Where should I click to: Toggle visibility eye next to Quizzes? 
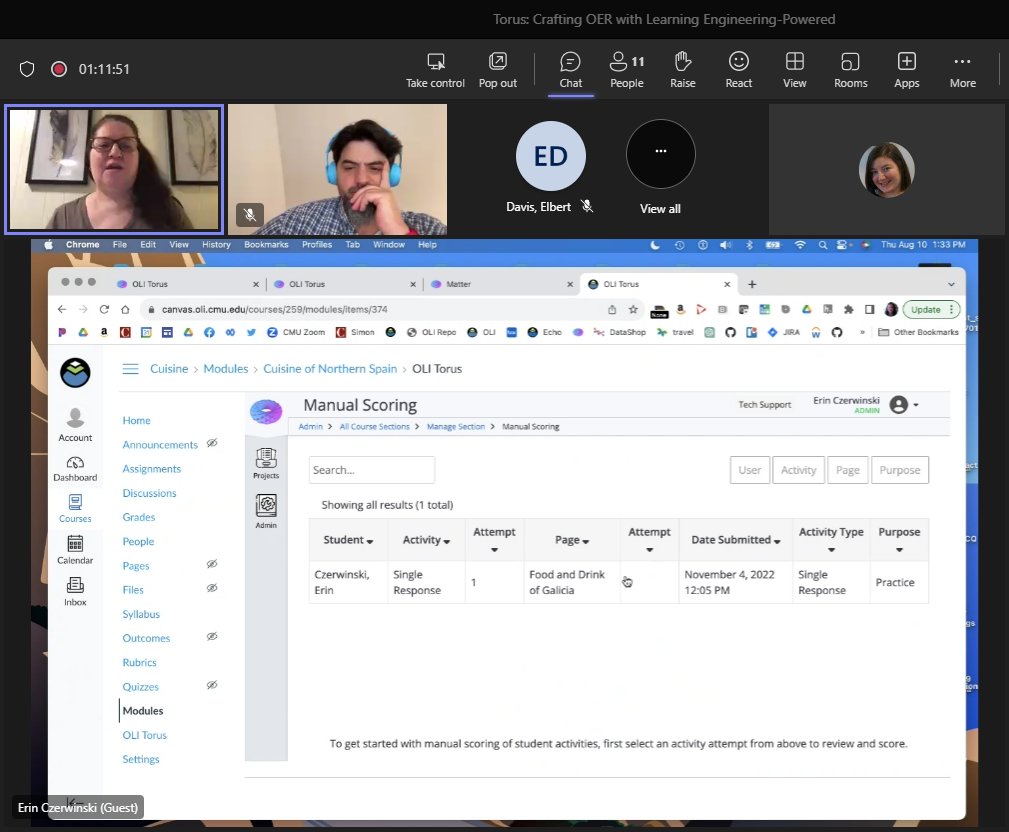point(212,685)
